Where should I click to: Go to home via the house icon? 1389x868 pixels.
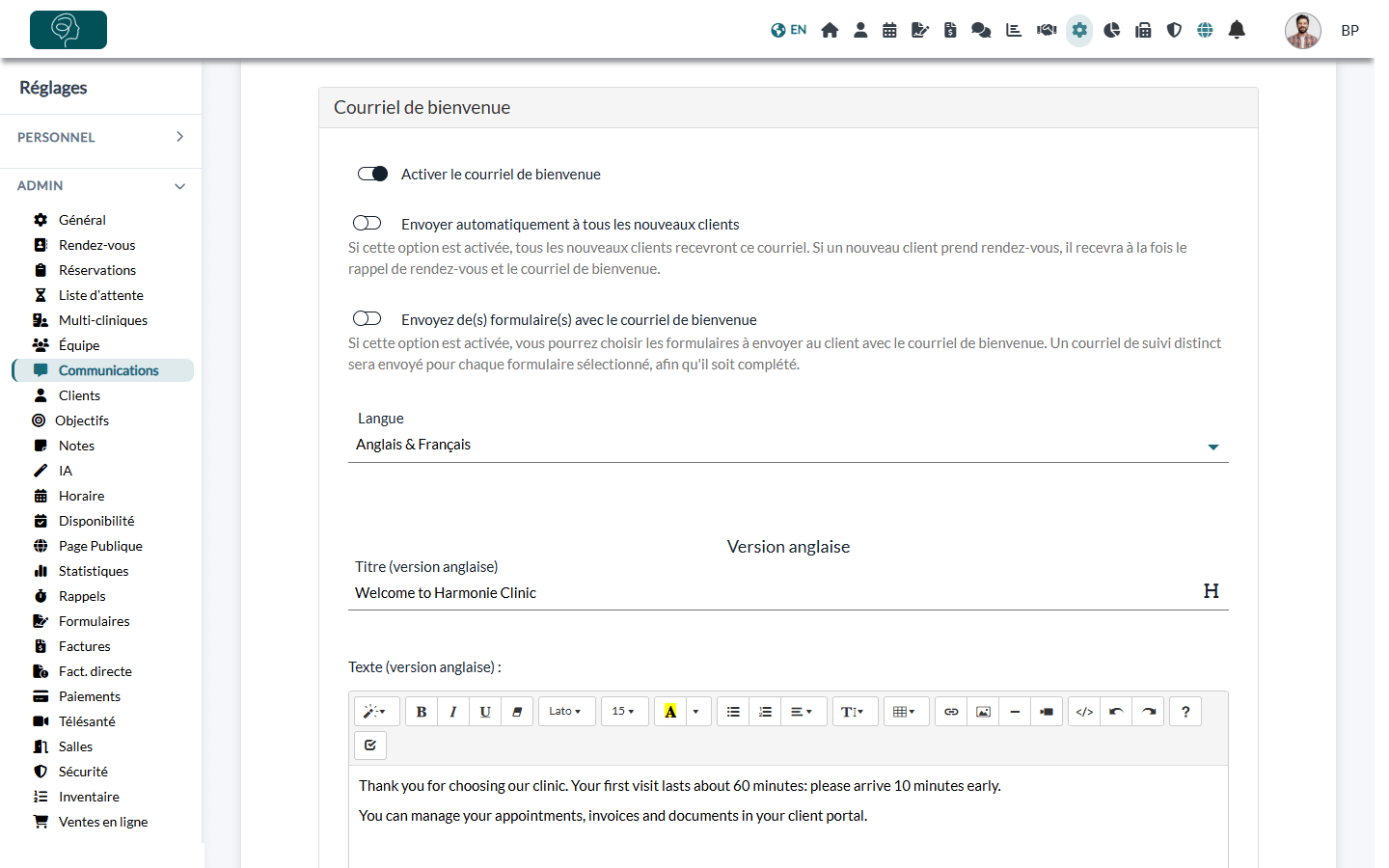click(830, 30)
